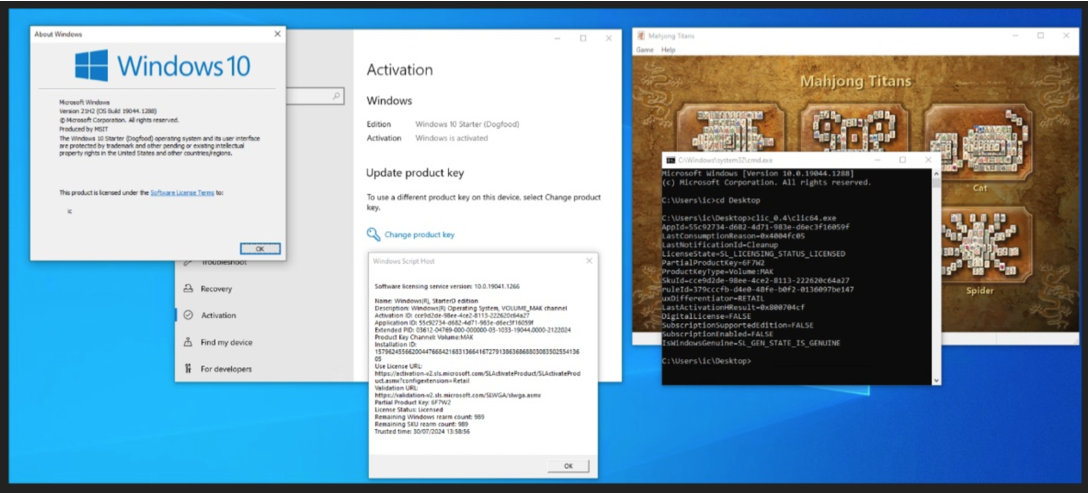Open the Help menu in Mahjong Titans
The image size is (1088, 493).
point(668,51)
